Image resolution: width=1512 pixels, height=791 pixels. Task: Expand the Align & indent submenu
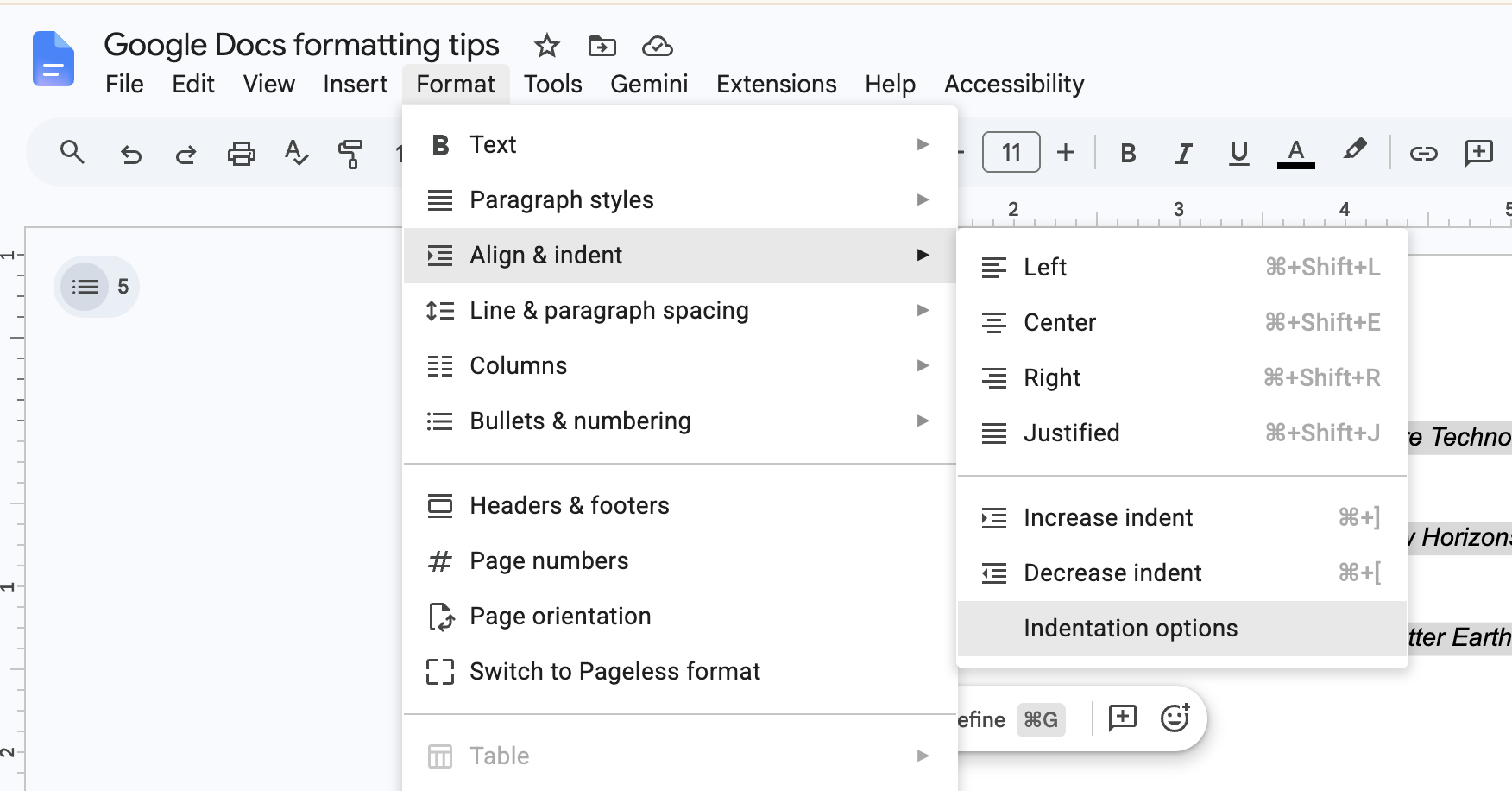[x=680, y=256]
